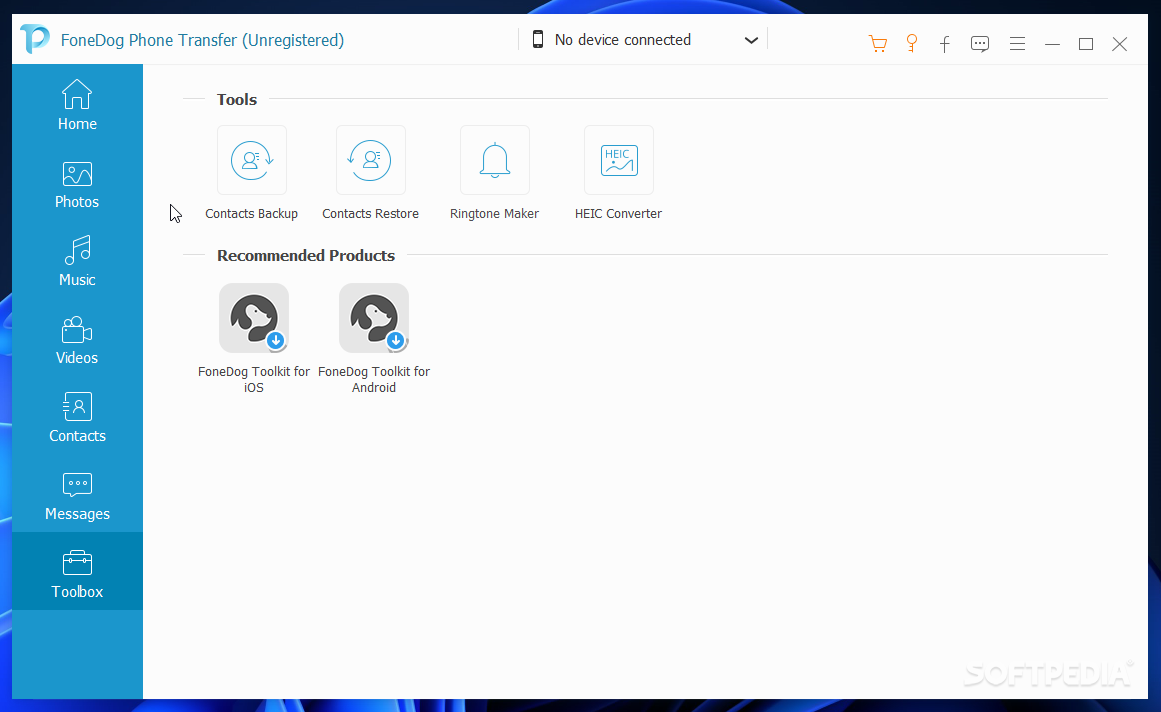
Task: Go to Photos in the sidebar
Action: (77, 185)
